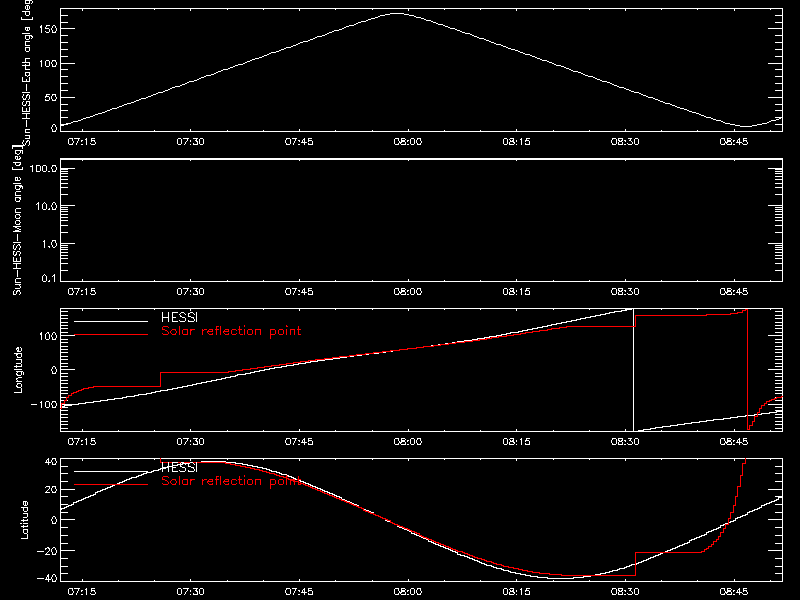Viewport: 800px width, 600px height.
Task: Click 08:45 time label under Latitude plot
Action: 734,592
